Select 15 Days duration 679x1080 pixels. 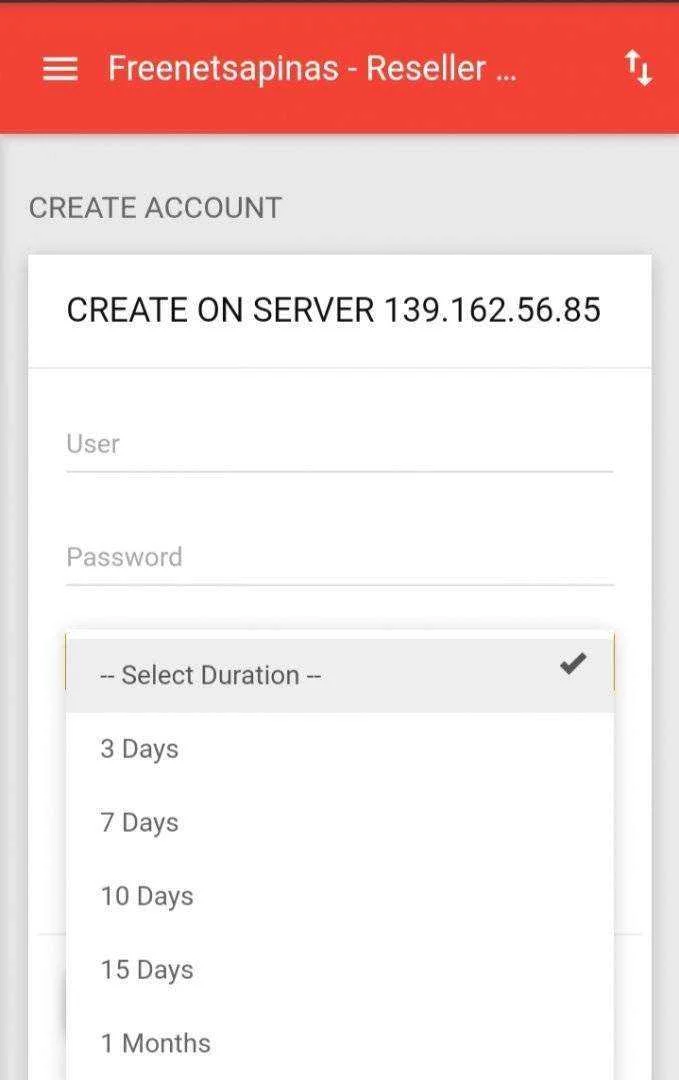click(340, 970)
